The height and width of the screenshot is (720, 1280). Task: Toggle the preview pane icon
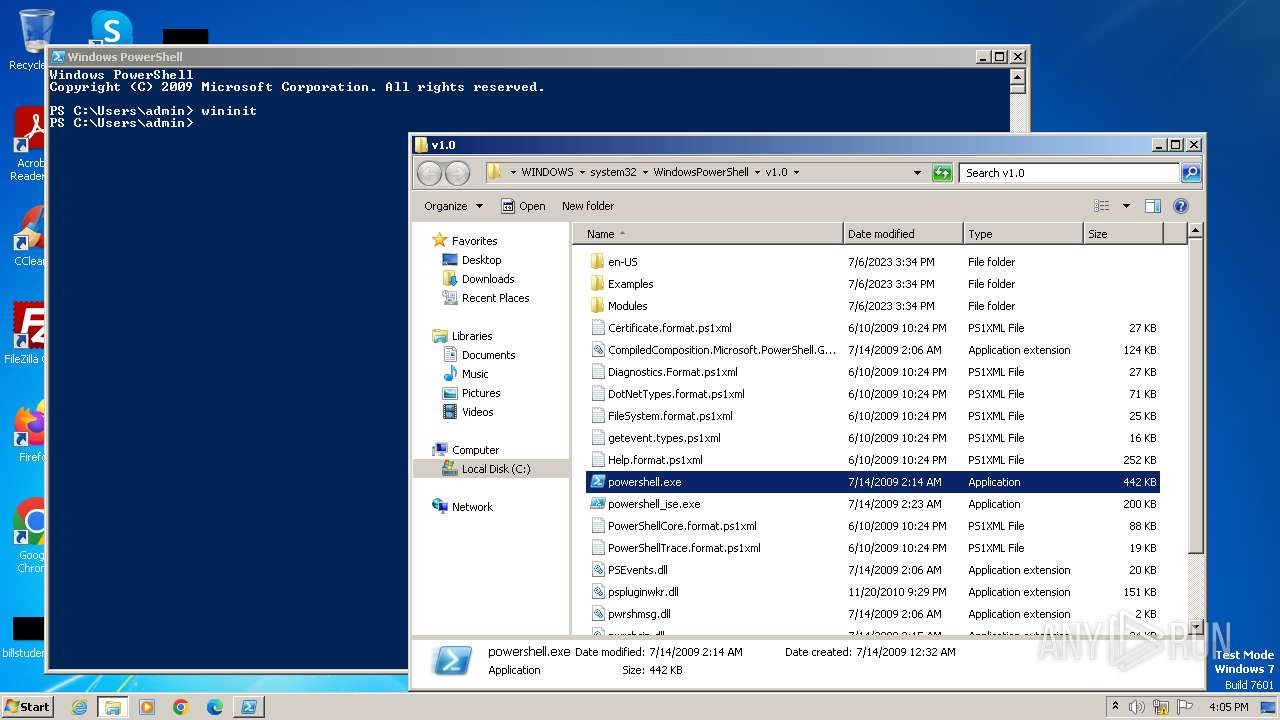(x=1152, y=206)
